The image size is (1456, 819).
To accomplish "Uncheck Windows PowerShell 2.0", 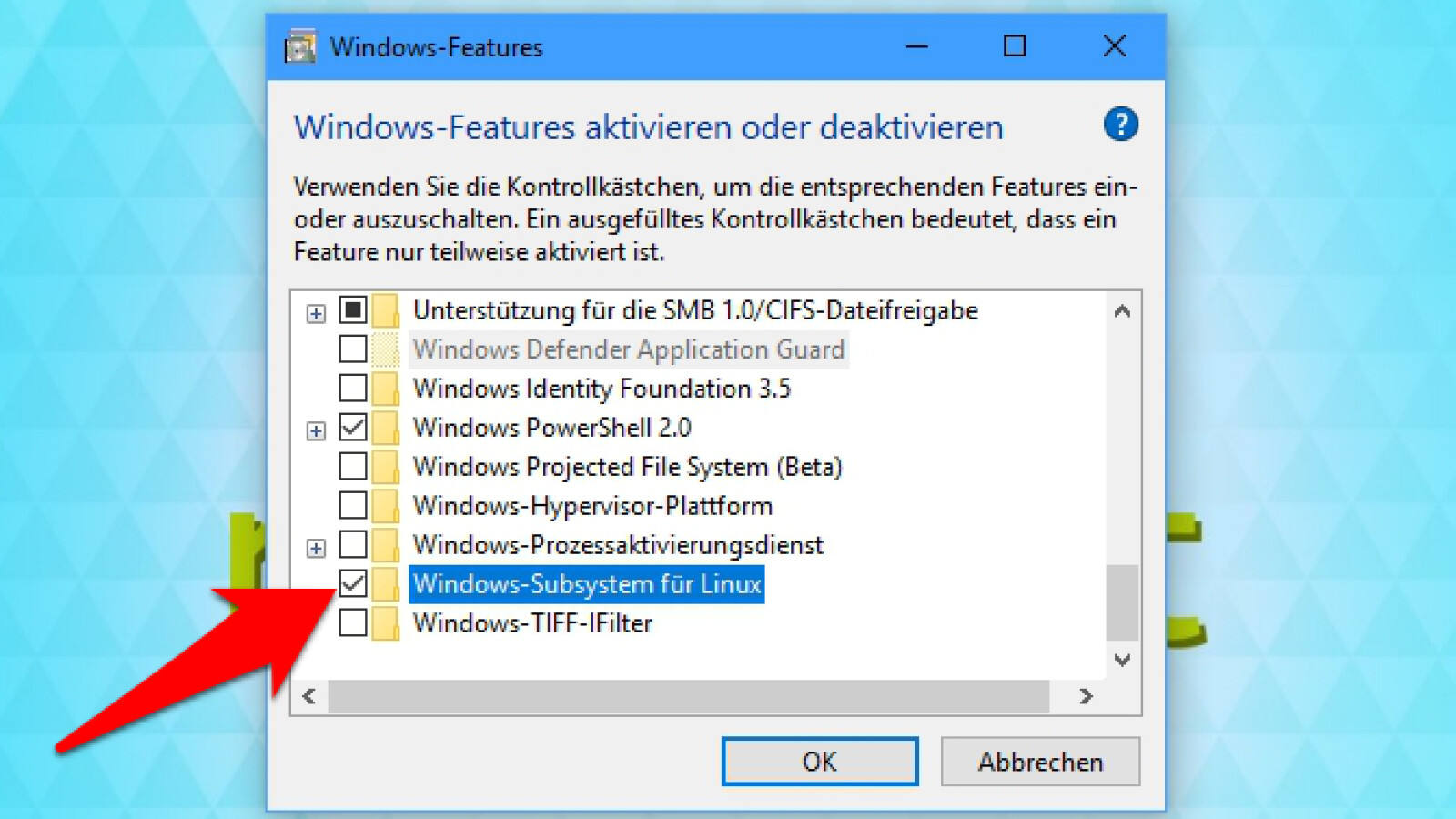I will [x=352, y=426].
